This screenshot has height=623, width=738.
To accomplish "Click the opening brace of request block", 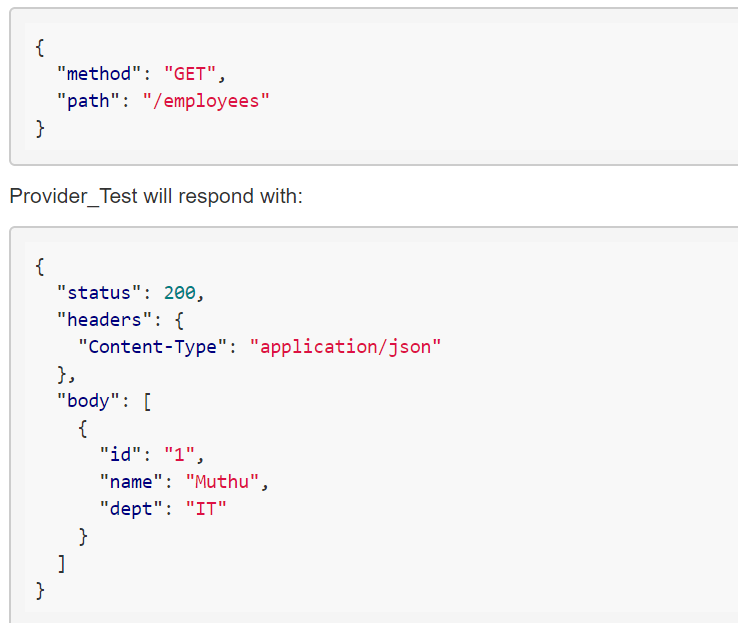I will pos(40,47).
